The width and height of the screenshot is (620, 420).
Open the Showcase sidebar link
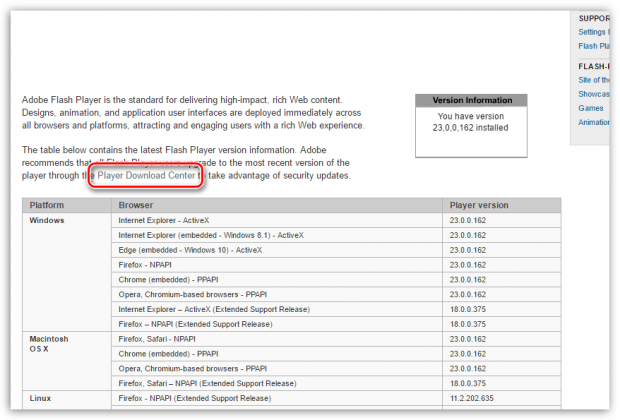[x=594, y=94]
